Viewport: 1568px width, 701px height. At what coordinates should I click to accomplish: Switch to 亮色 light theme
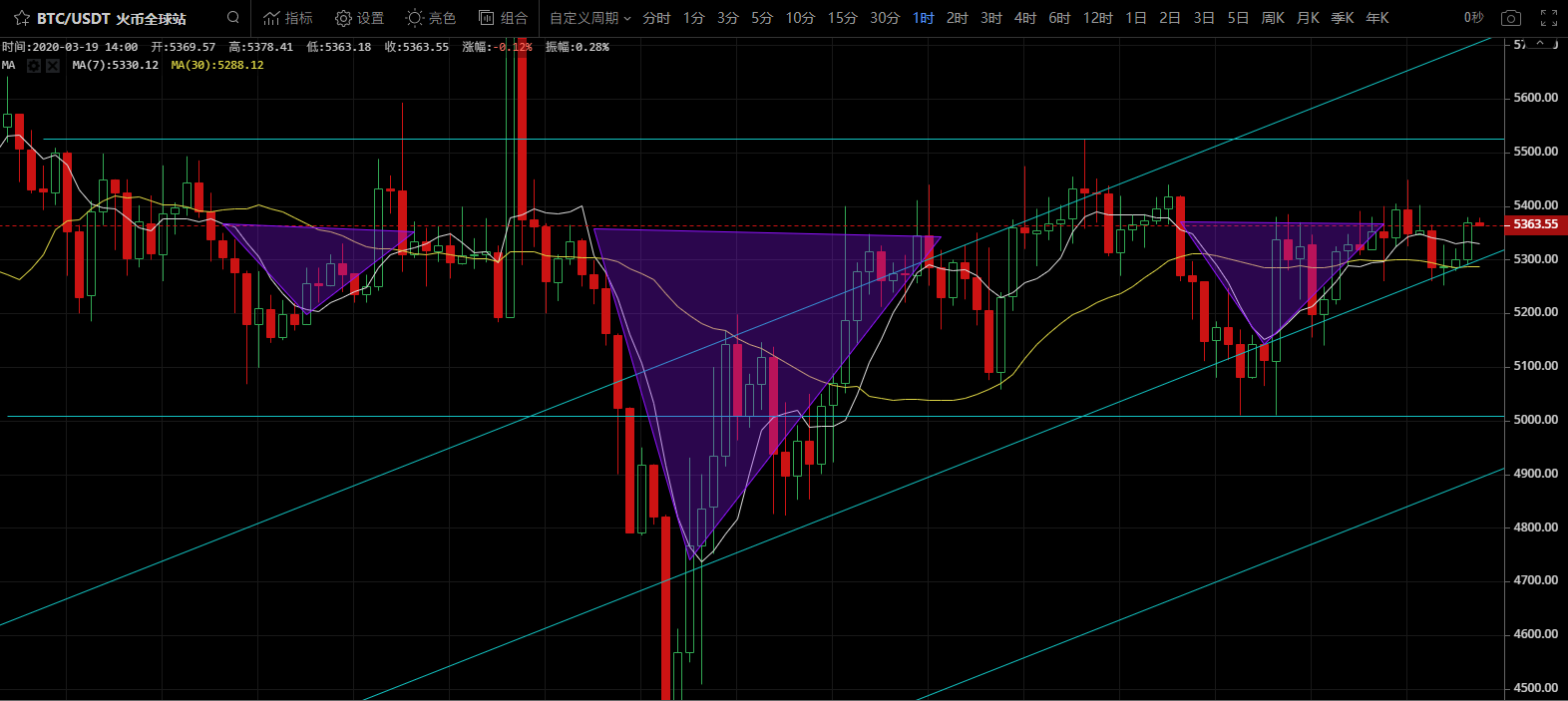[431, 18]
